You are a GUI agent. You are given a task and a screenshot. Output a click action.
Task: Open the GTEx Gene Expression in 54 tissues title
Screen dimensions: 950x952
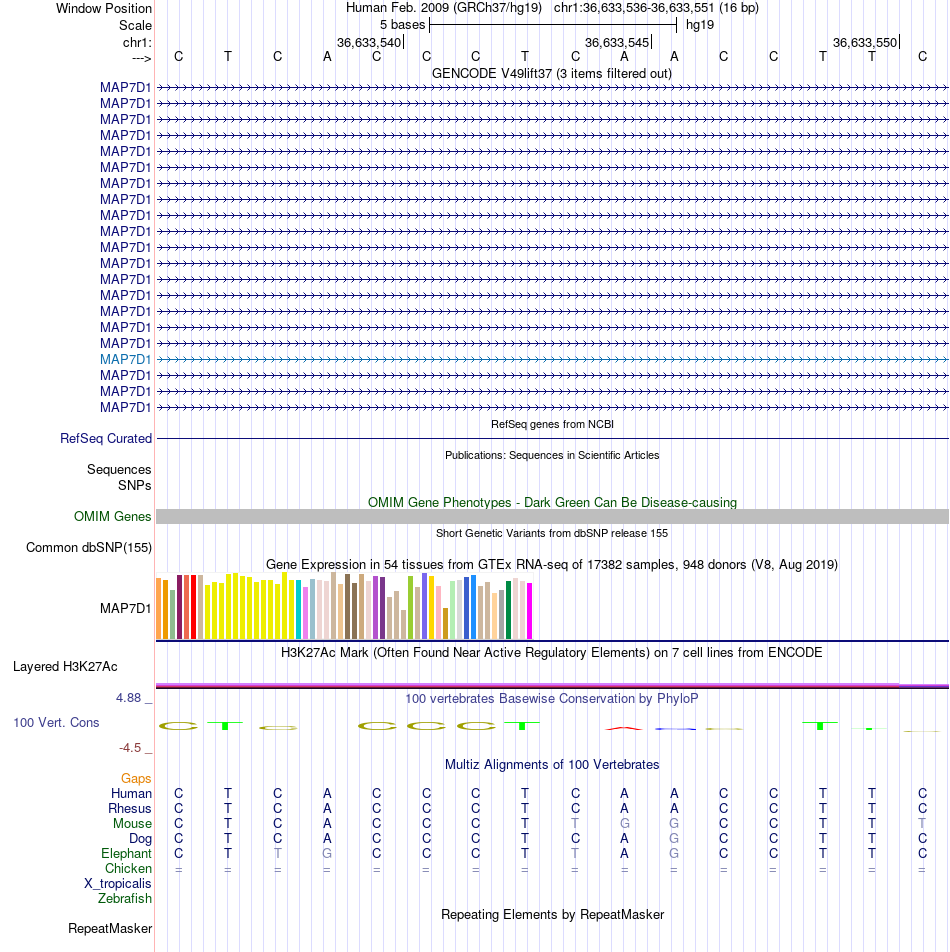552,564
